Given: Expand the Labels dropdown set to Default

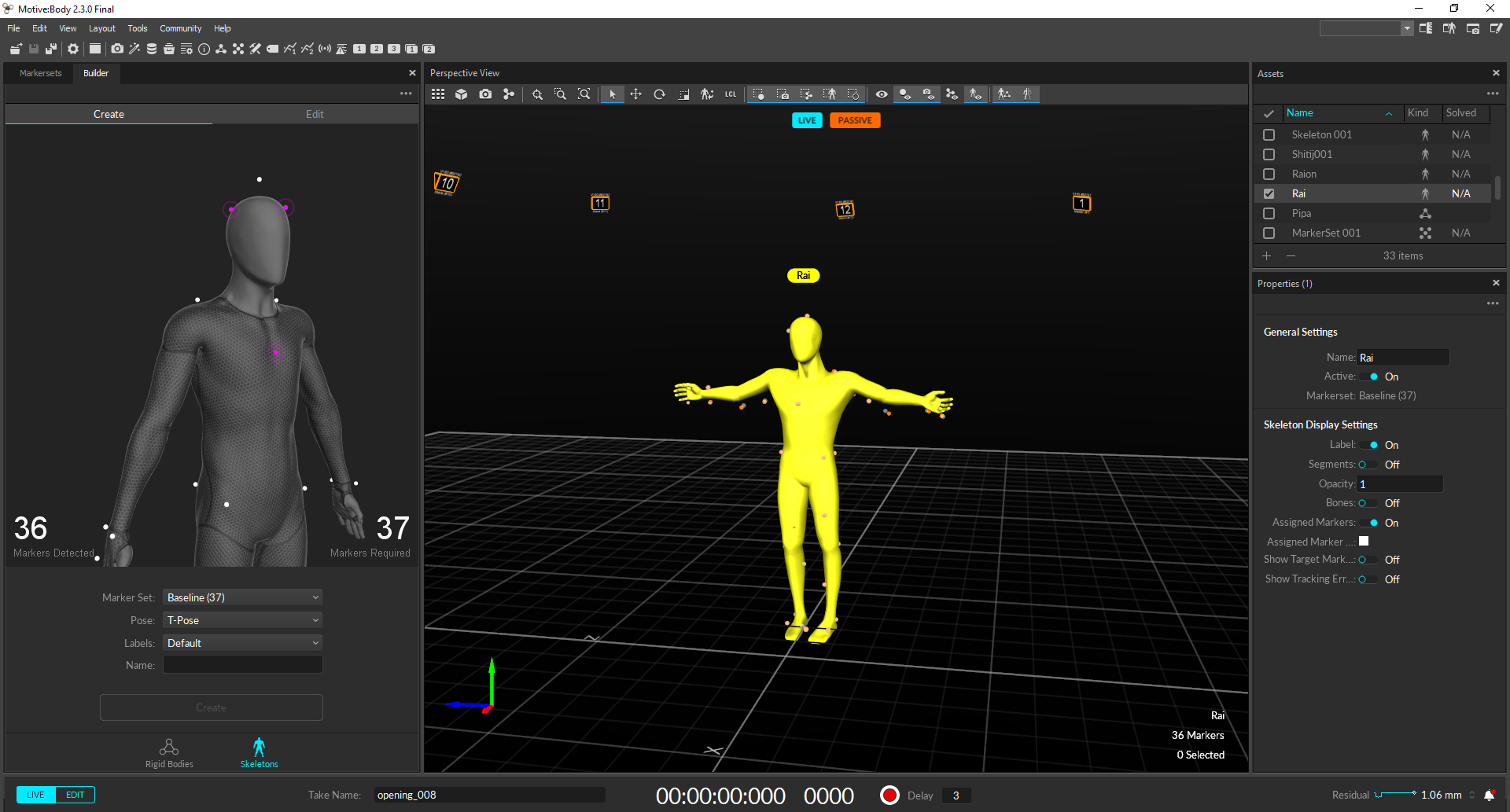Looking at the screenshot, I should pos(242,643).
